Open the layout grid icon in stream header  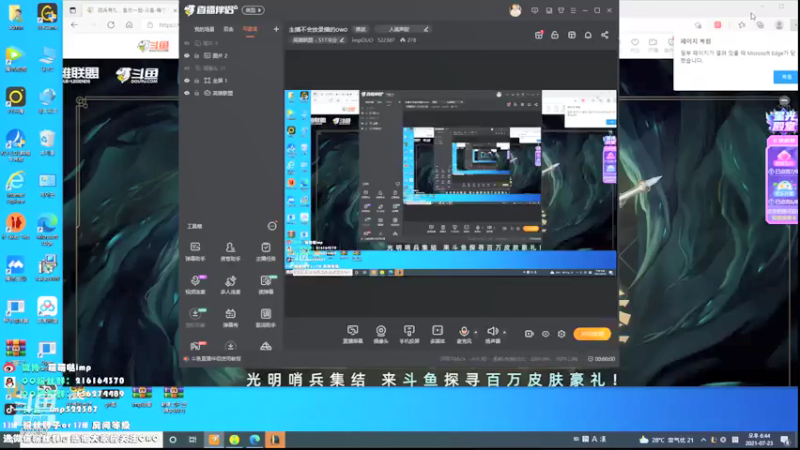571,35
